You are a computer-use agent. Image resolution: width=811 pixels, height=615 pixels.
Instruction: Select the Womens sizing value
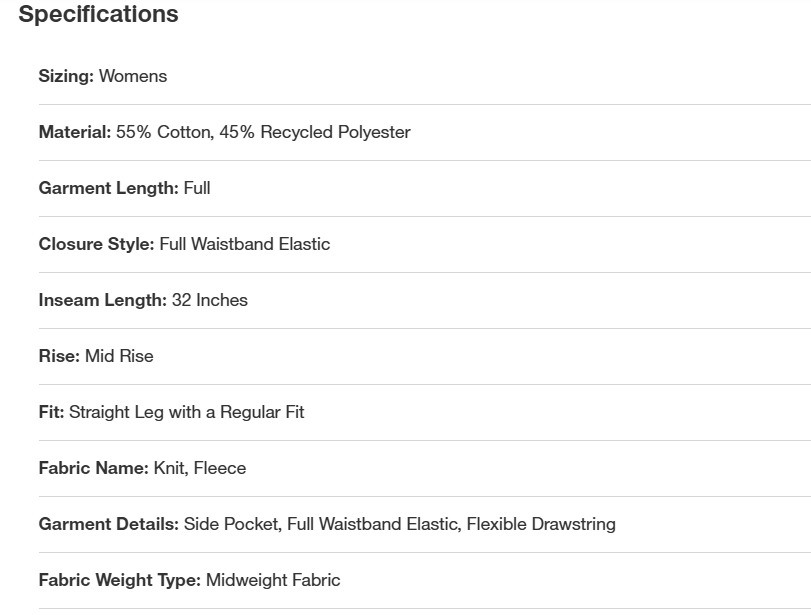[x=133, y=76]
